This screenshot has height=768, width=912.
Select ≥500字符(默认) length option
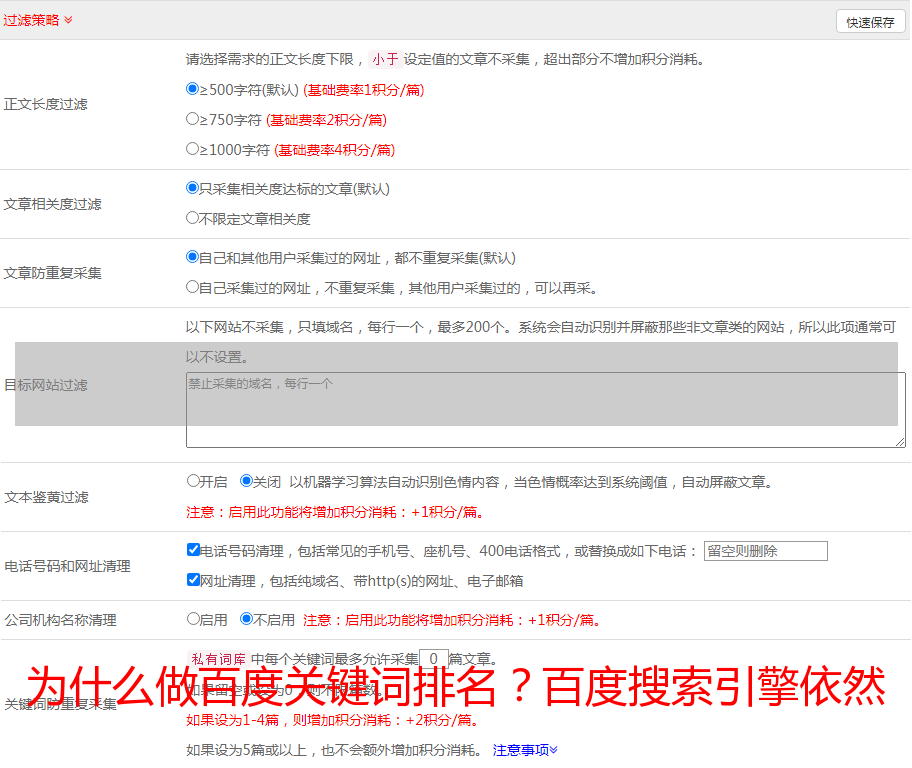(192, 89)
